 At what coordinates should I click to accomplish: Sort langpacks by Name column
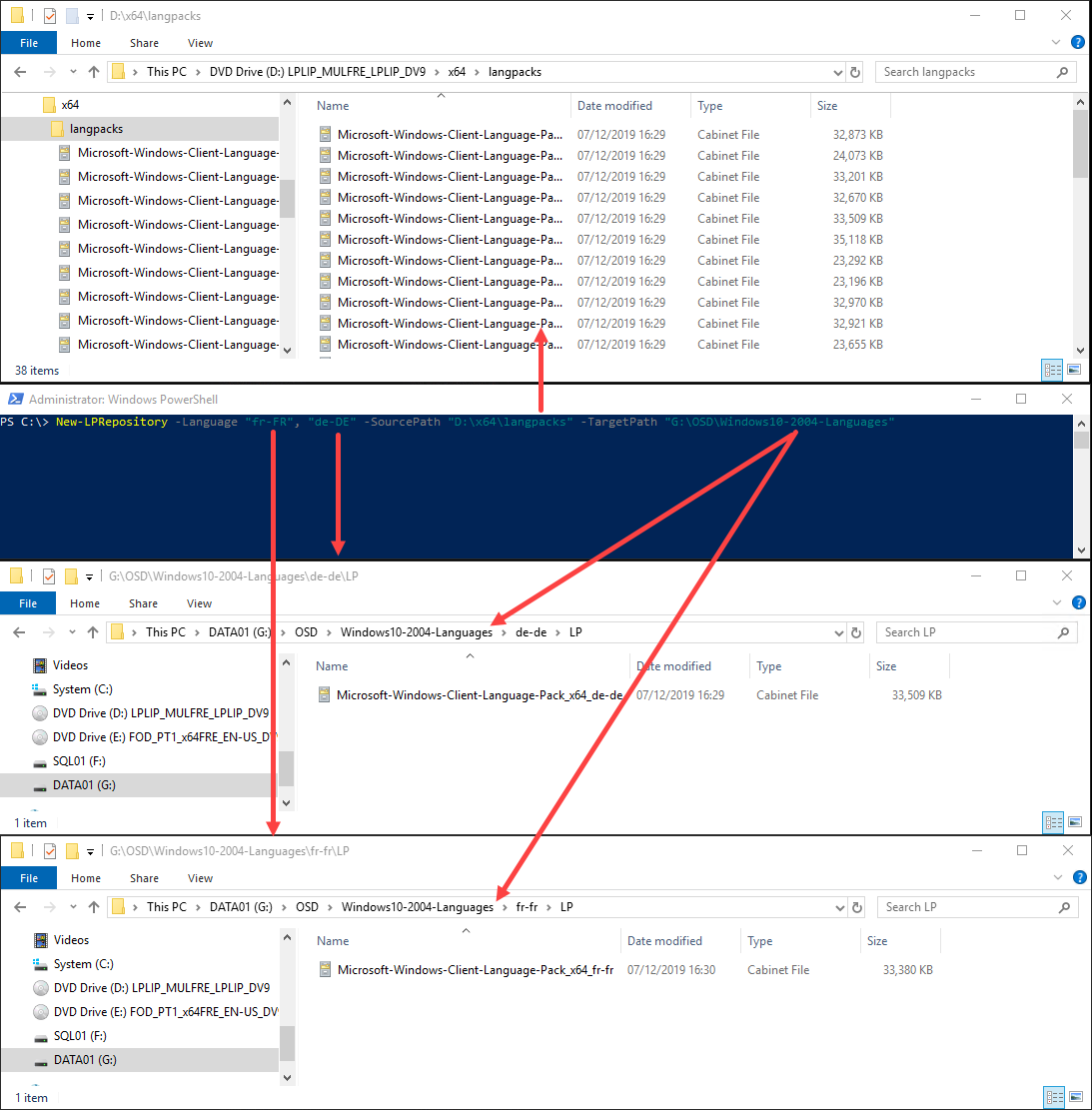441,106
